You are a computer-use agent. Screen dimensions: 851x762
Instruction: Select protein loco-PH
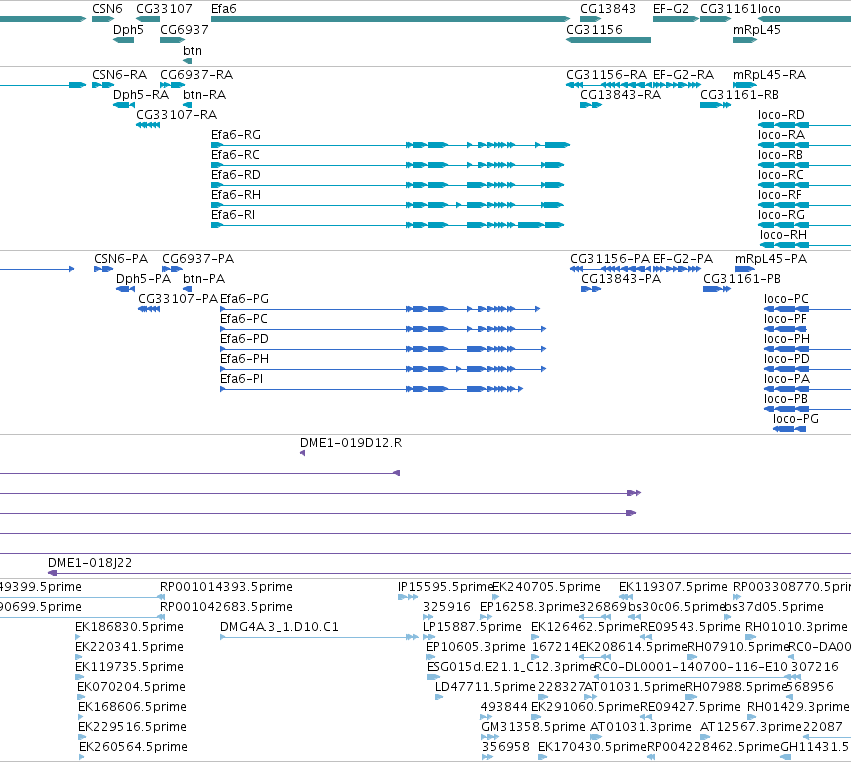pyautogui.click(x=808, y=349)
